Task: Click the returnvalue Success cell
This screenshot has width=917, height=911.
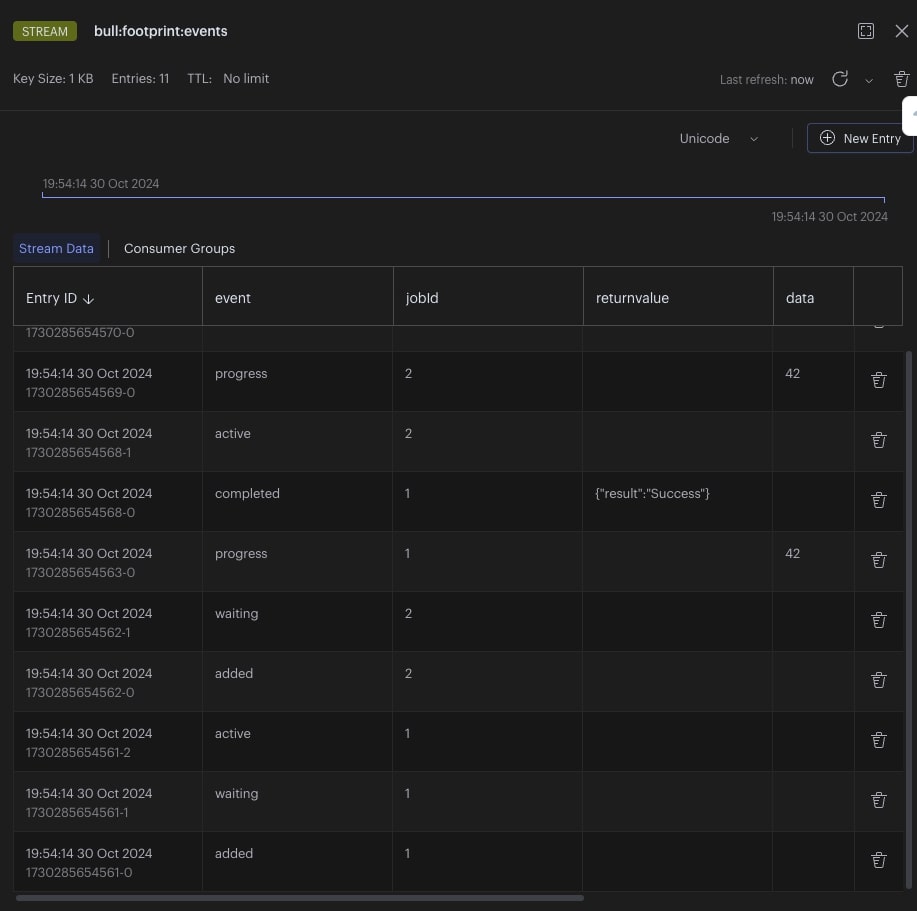Action: [x=652, y=494]
